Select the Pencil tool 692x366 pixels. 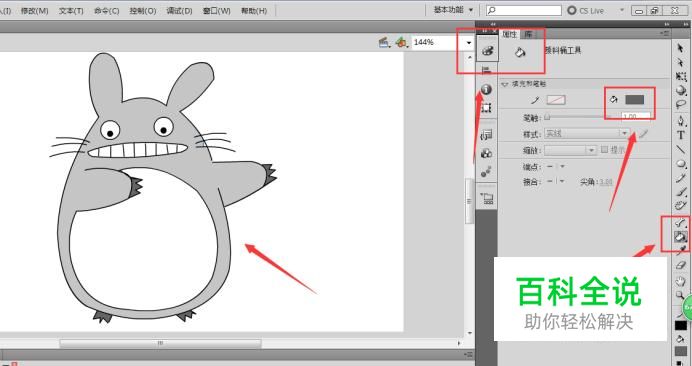pyautogui.click(x=681, y=178)
